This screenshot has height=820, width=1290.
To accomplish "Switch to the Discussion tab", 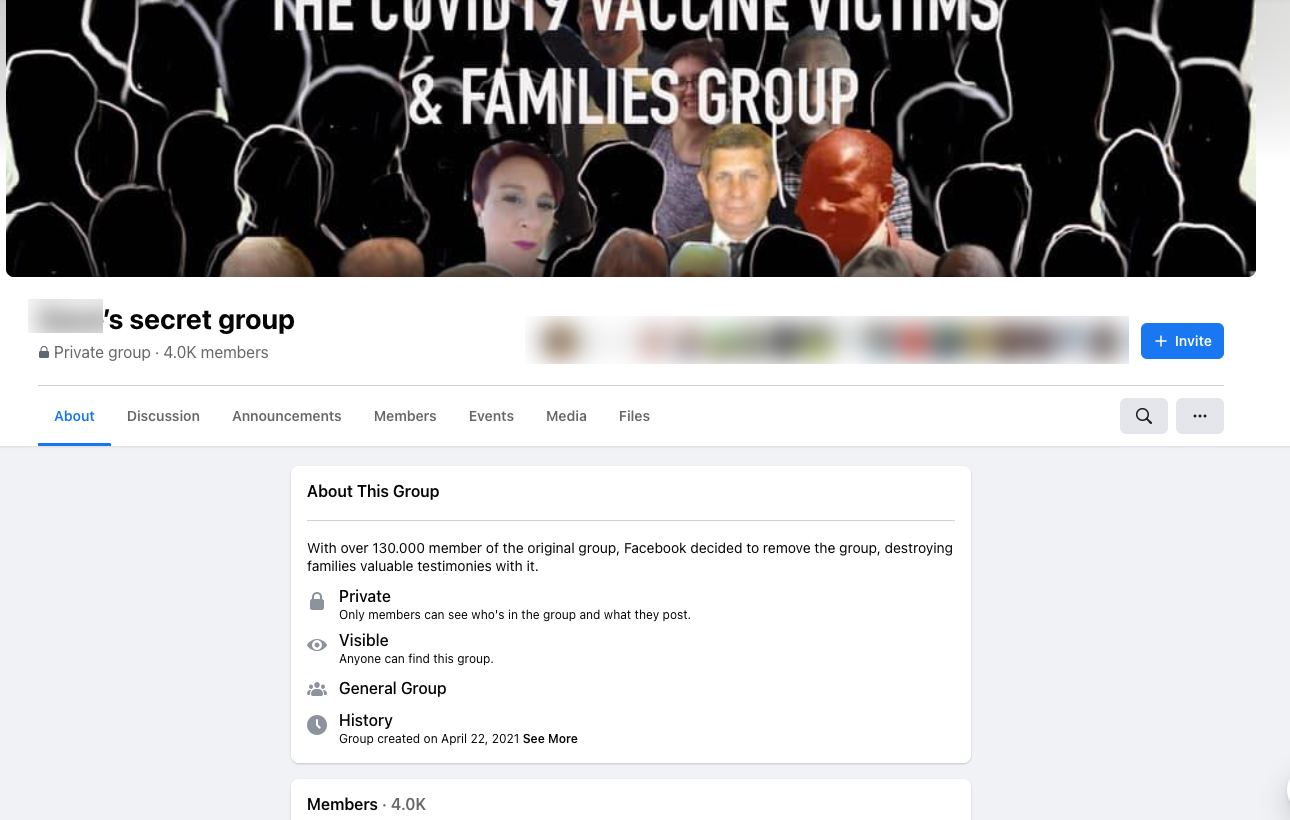I will pyautogui.click(x=163, y=416).
